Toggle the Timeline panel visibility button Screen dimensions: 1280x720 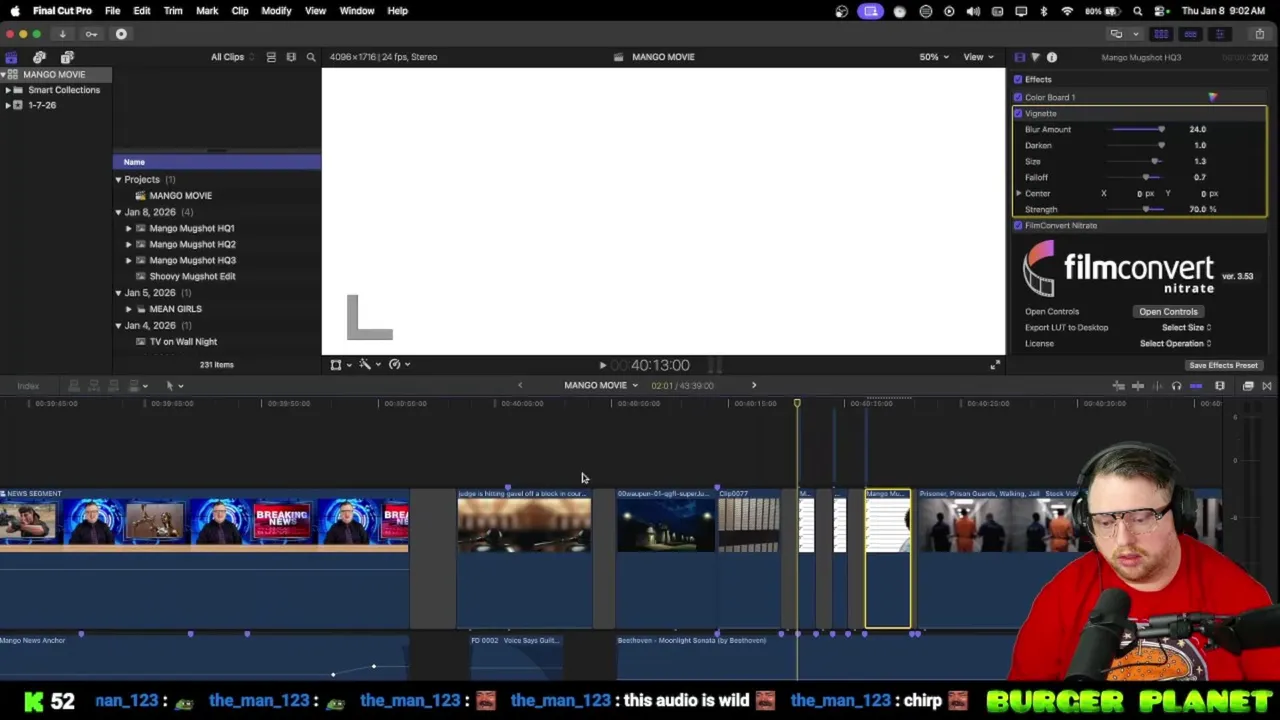(x=1190, y=34)
